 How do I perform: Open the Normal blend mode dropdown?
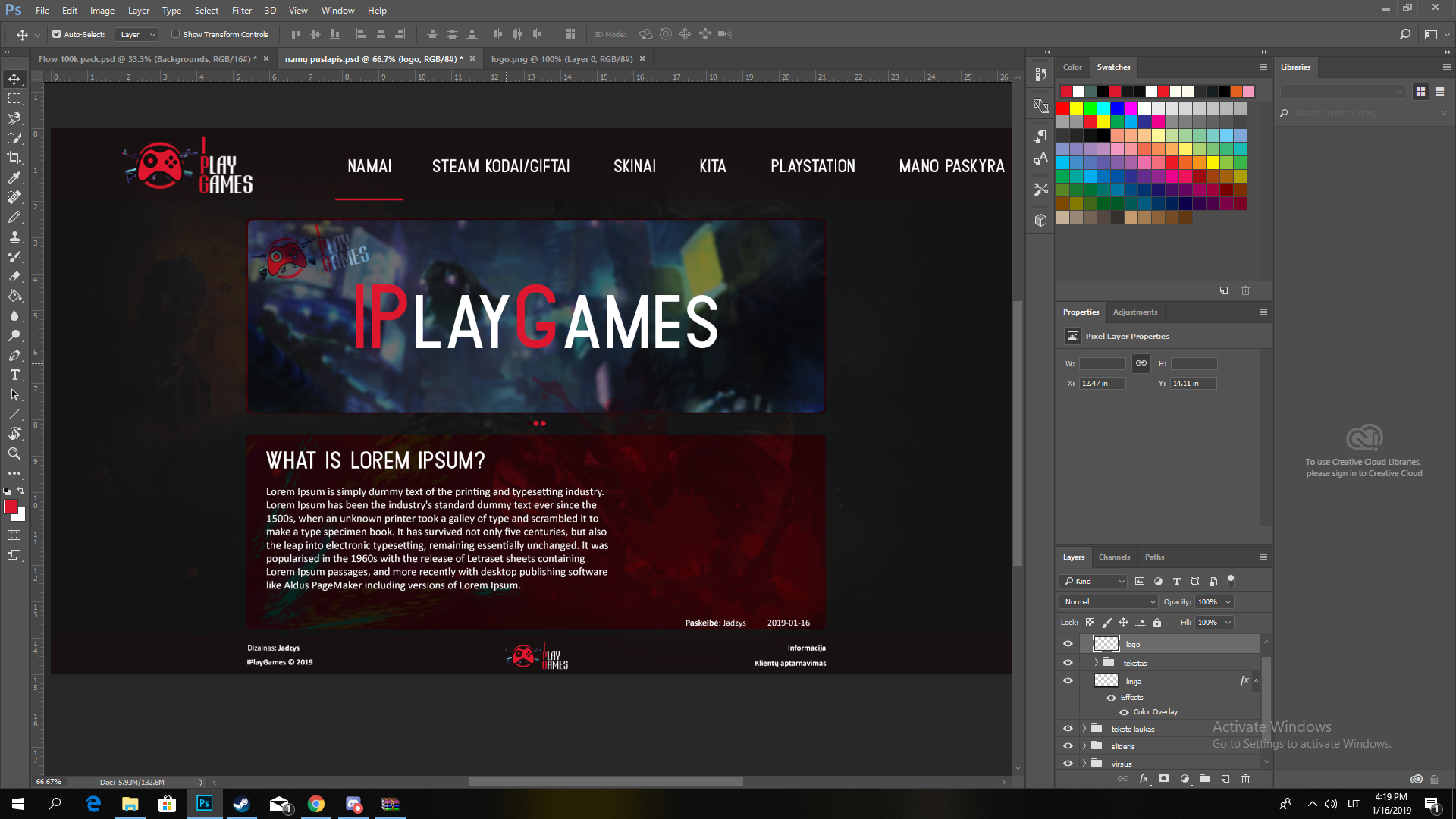point(1109,602)
